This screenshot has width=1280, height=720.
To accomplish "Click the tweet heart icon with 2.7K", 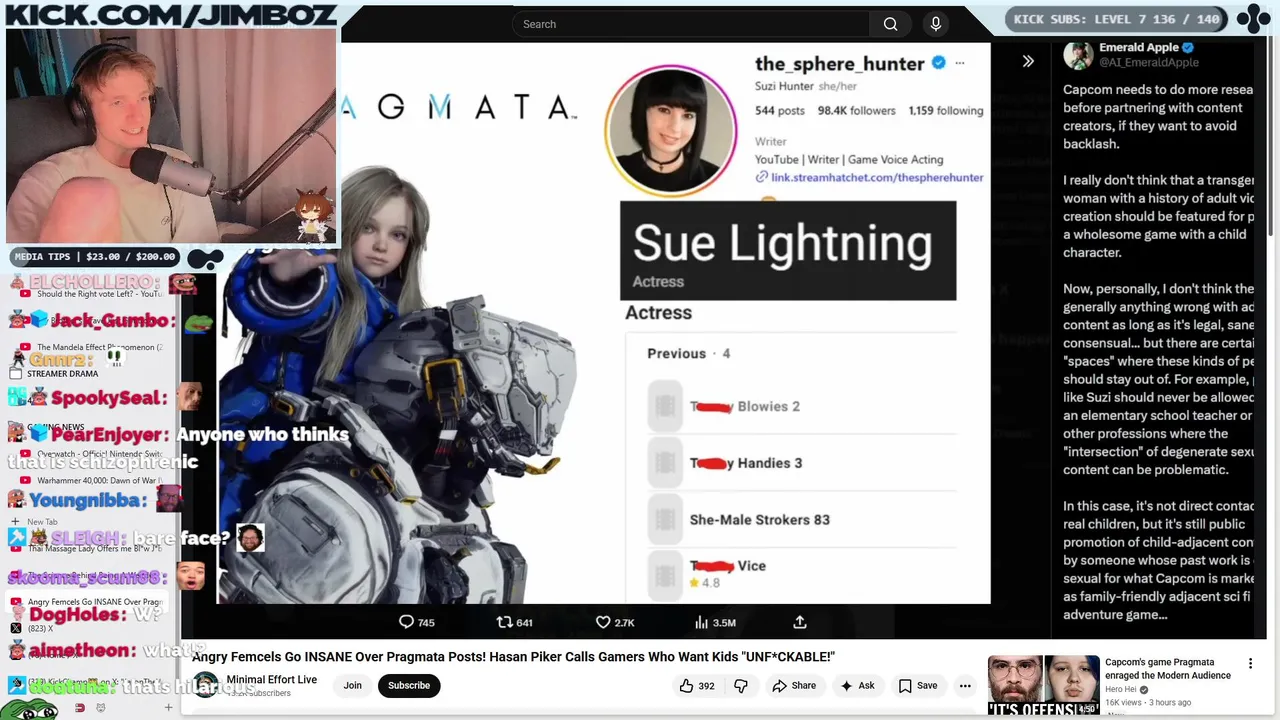I will (x=603, y=622).
